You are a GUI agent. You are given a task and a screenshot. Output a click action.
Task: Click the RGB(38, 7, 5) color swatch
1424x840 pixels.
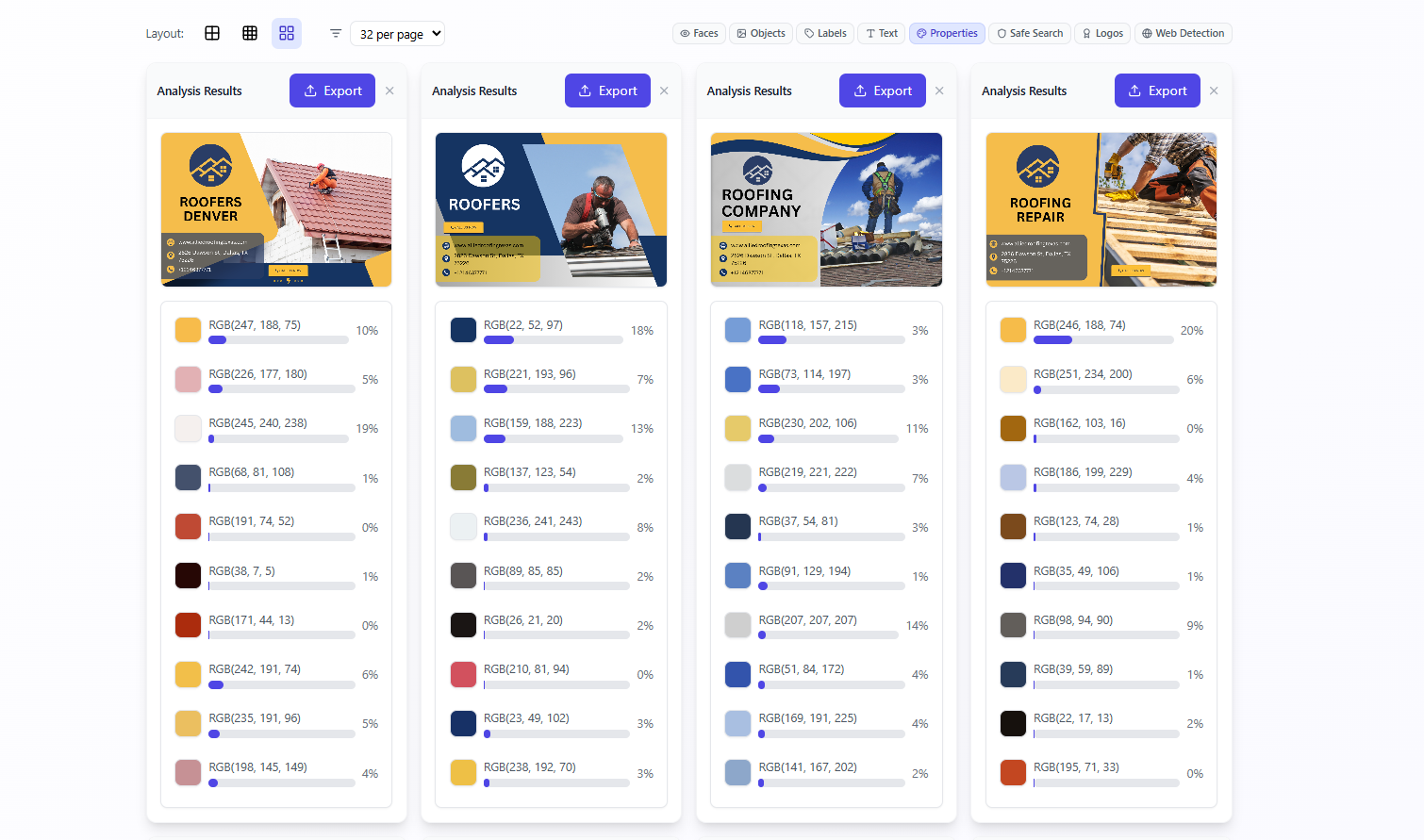(189, 575)
